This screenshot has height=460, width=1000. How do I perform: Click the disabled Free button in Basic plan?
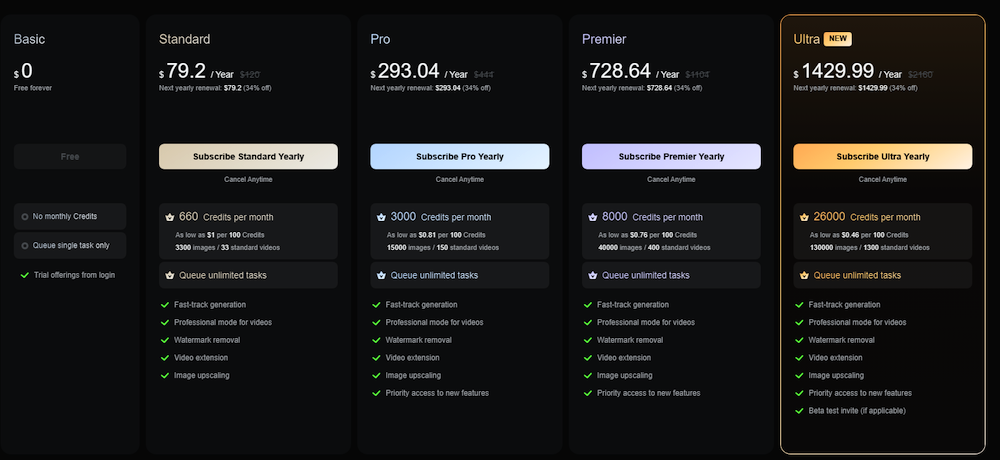click(70, 156)
